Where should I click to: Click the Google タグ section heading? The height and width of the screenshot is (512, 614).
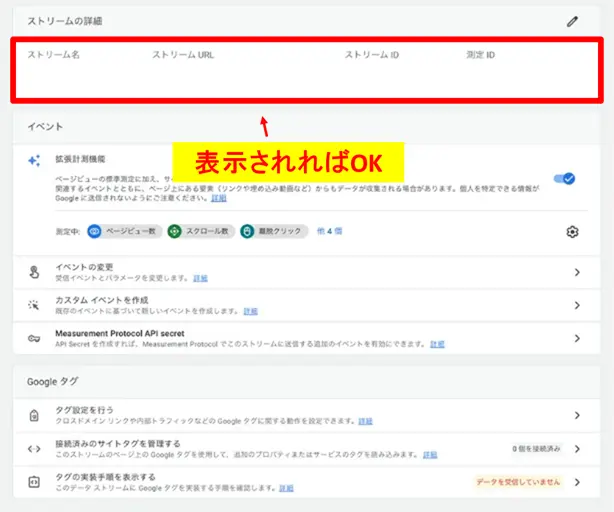point(52,382)
